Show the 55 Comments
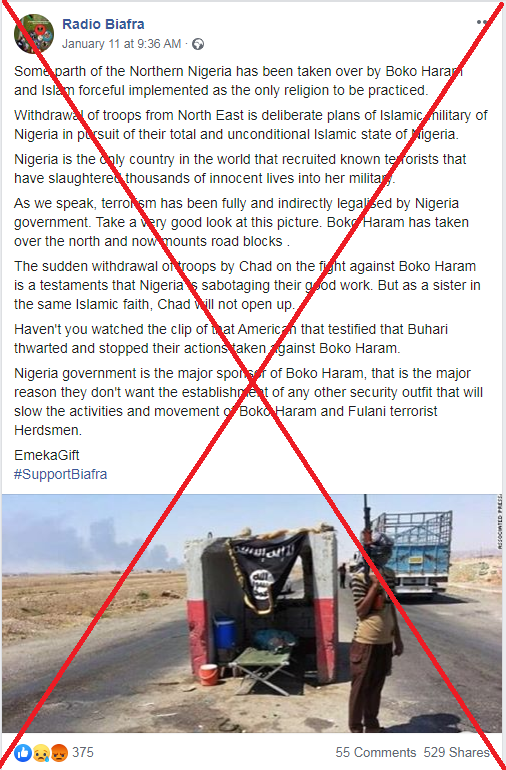This screenshot has height=770, width=506. click(375, 752)
